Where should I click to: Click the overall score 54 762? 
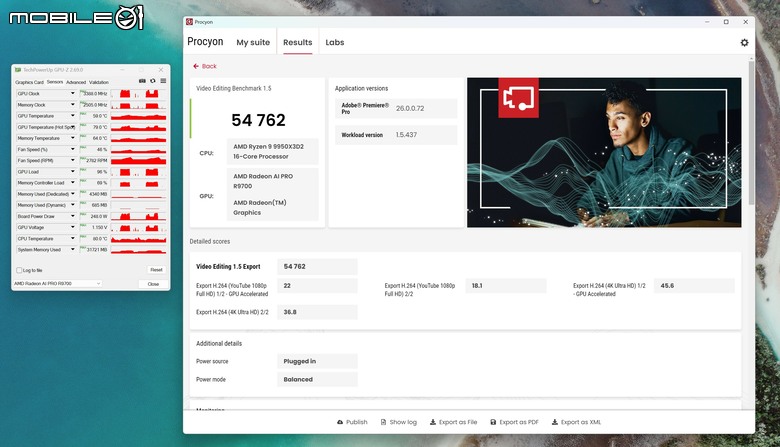coord(258,120)
